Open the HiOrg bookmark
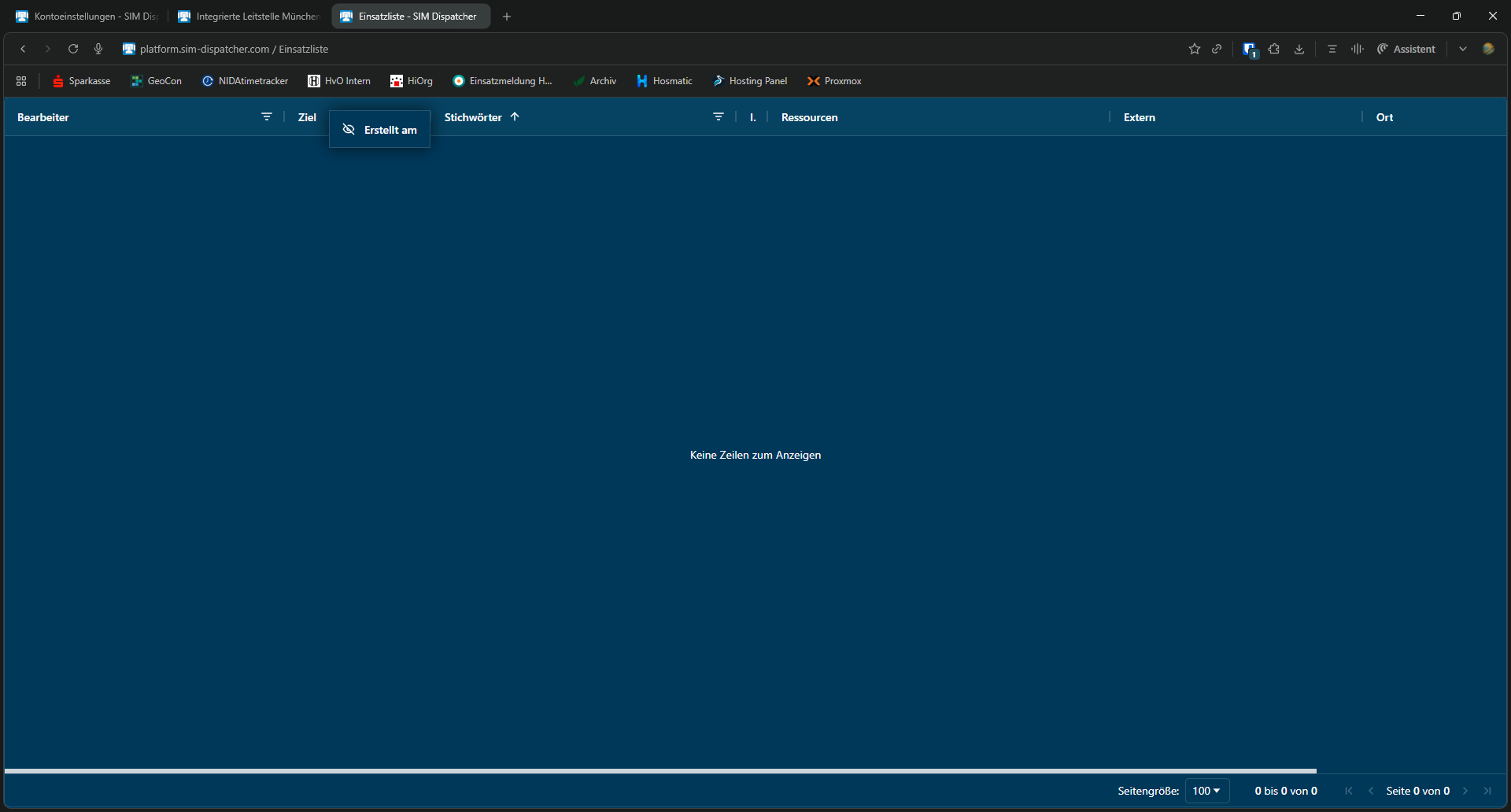The image size is (1511, 812). point(412,81)
